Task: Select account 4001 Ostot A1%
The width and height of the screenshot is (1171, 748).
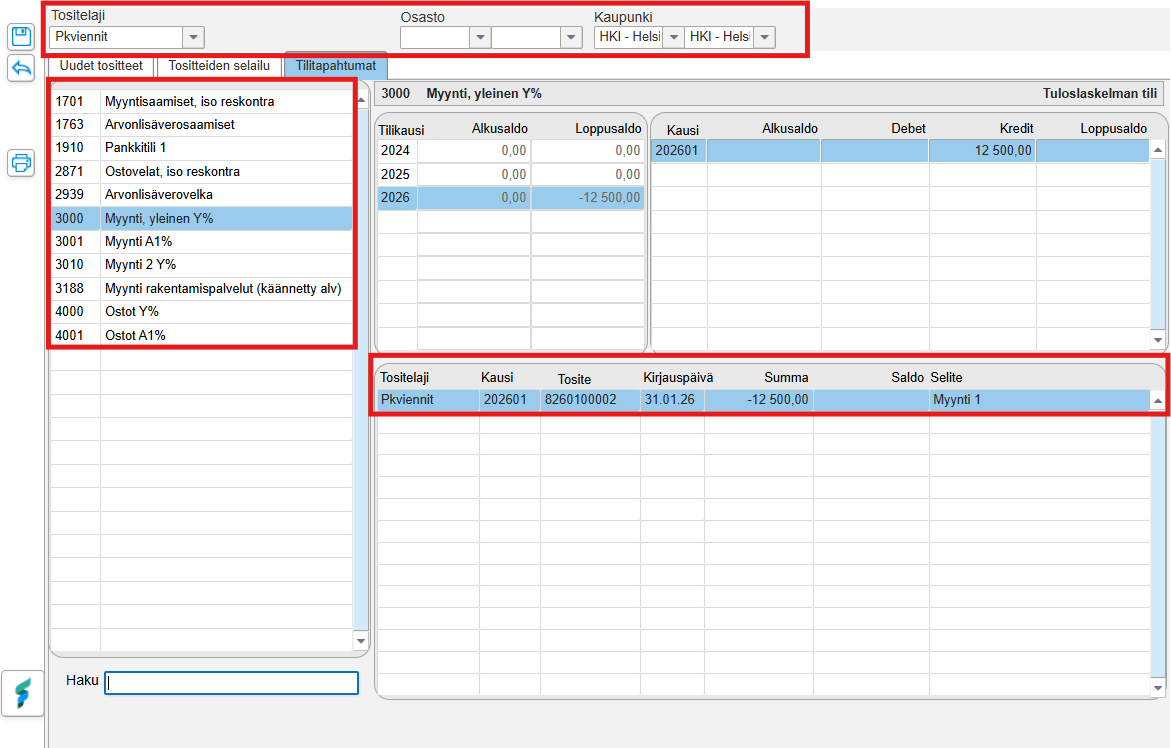Action: (x=202, y=335)
